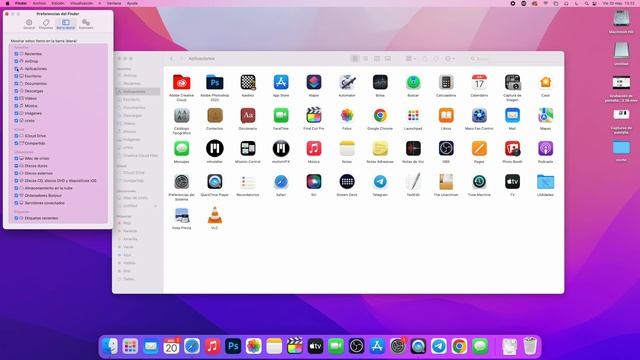The width and height of the screenshot is (640, 360).
Task: Select TextEdit app icon
Action: (x=413, y=182)
